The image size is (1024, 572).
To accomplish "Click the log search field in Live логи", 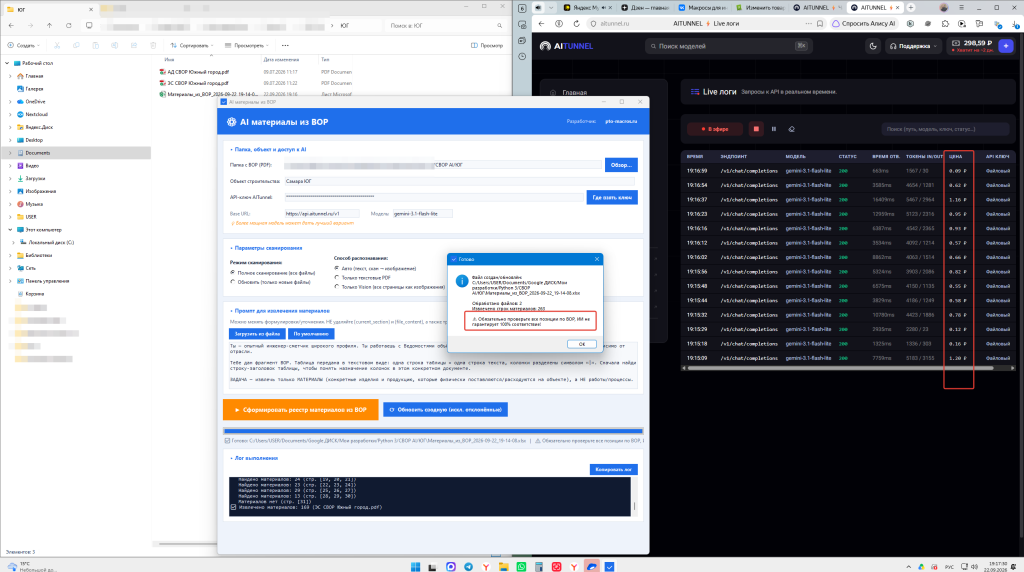I will point(944,129).
